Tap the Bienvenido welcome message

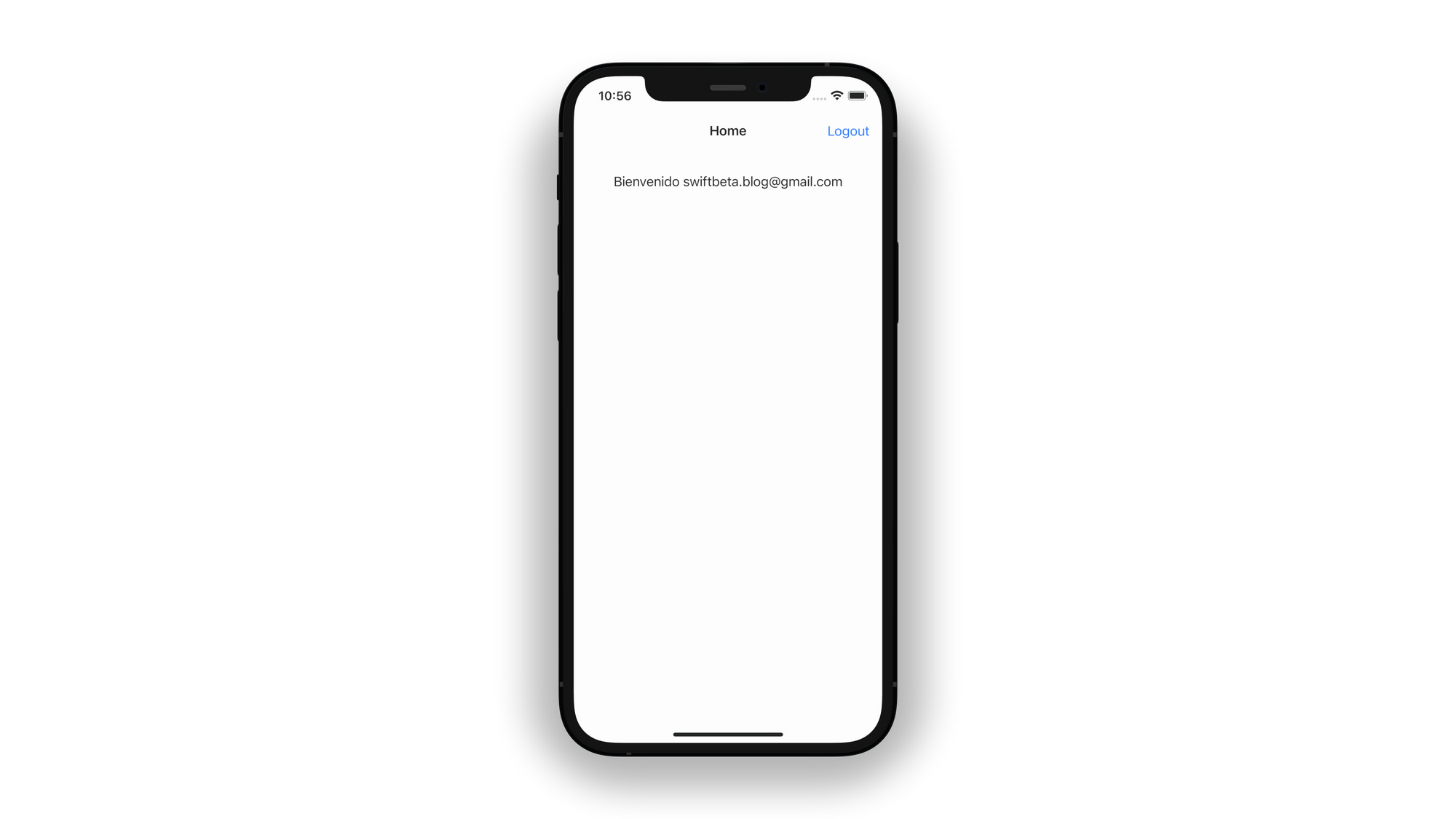point(728,181)
